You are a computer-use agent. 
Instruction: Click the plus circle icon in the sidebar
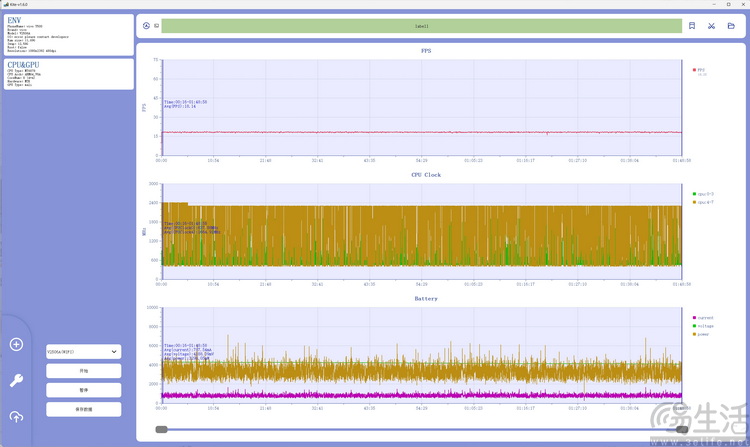click(16, 344)
